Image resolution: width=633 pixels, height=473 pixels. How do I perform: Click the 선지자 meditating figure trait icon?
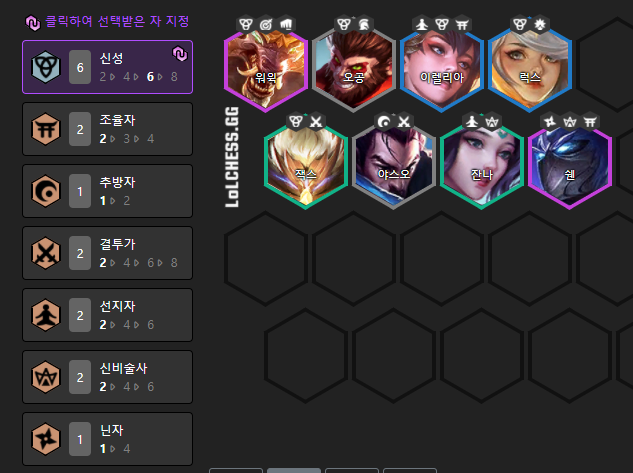click(x=46, y=315)
